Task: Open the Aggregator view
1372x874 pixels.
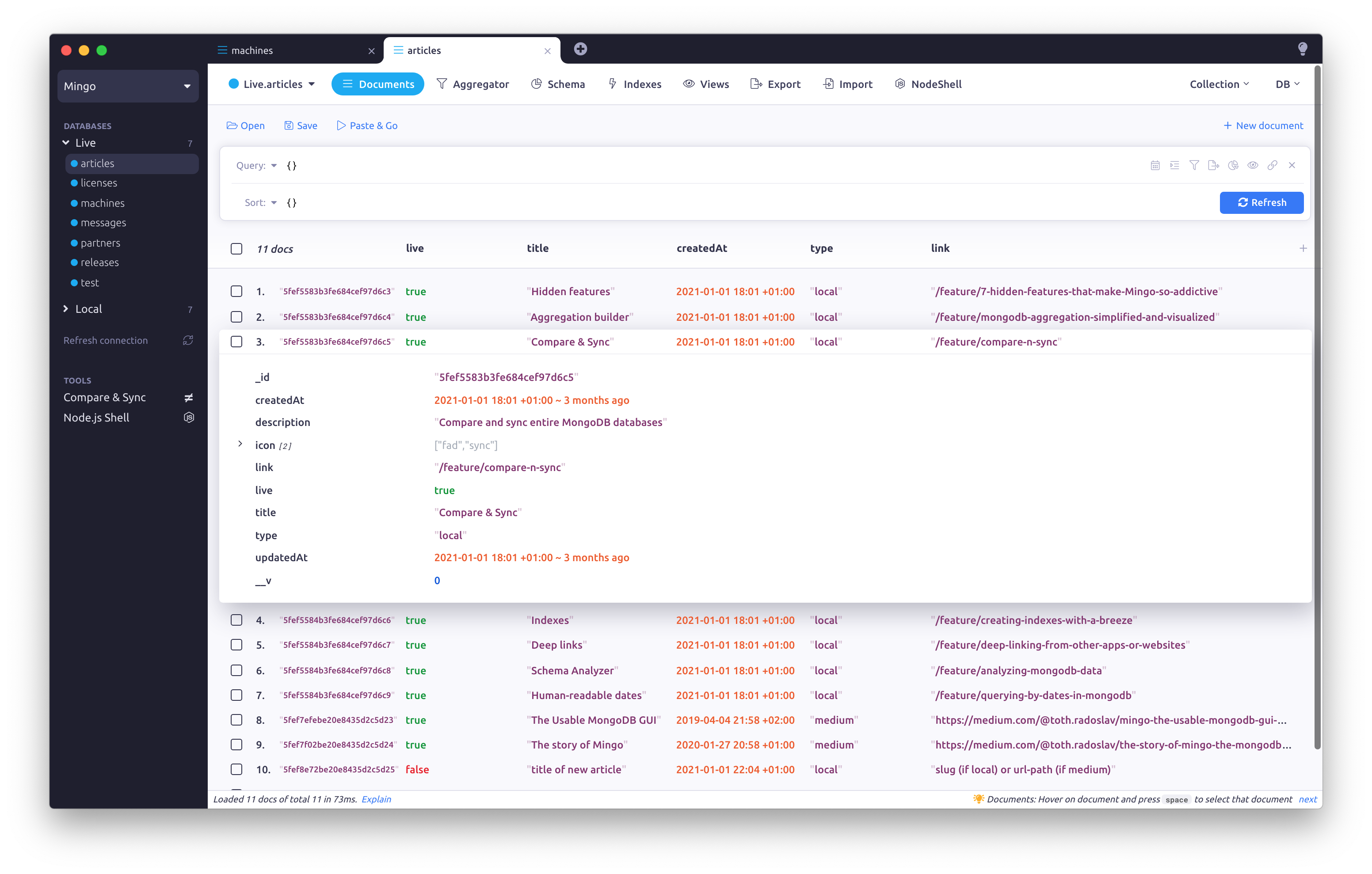Action: point(473,84)
